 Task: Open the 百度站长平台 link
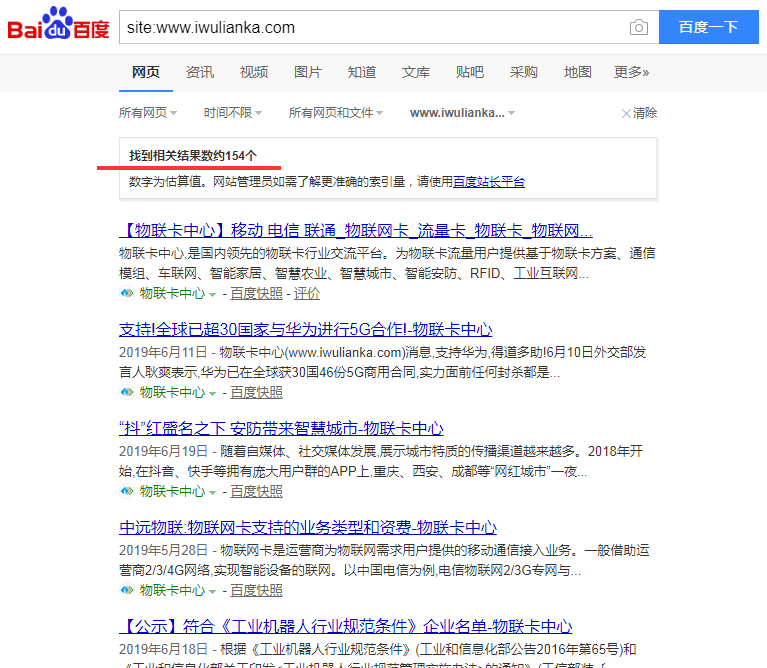[489, 182]
